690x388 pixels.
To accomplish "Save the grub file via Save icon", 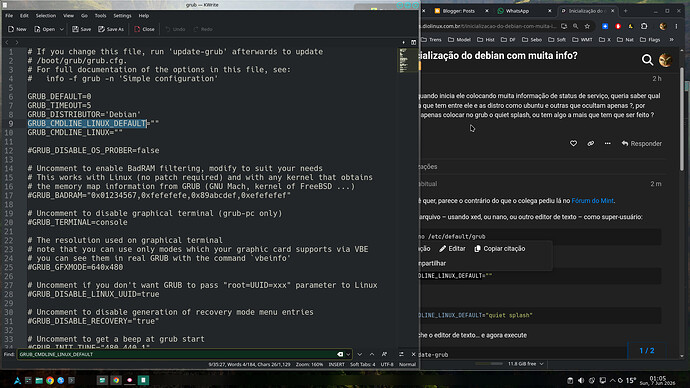I will [x=81, y=29].
